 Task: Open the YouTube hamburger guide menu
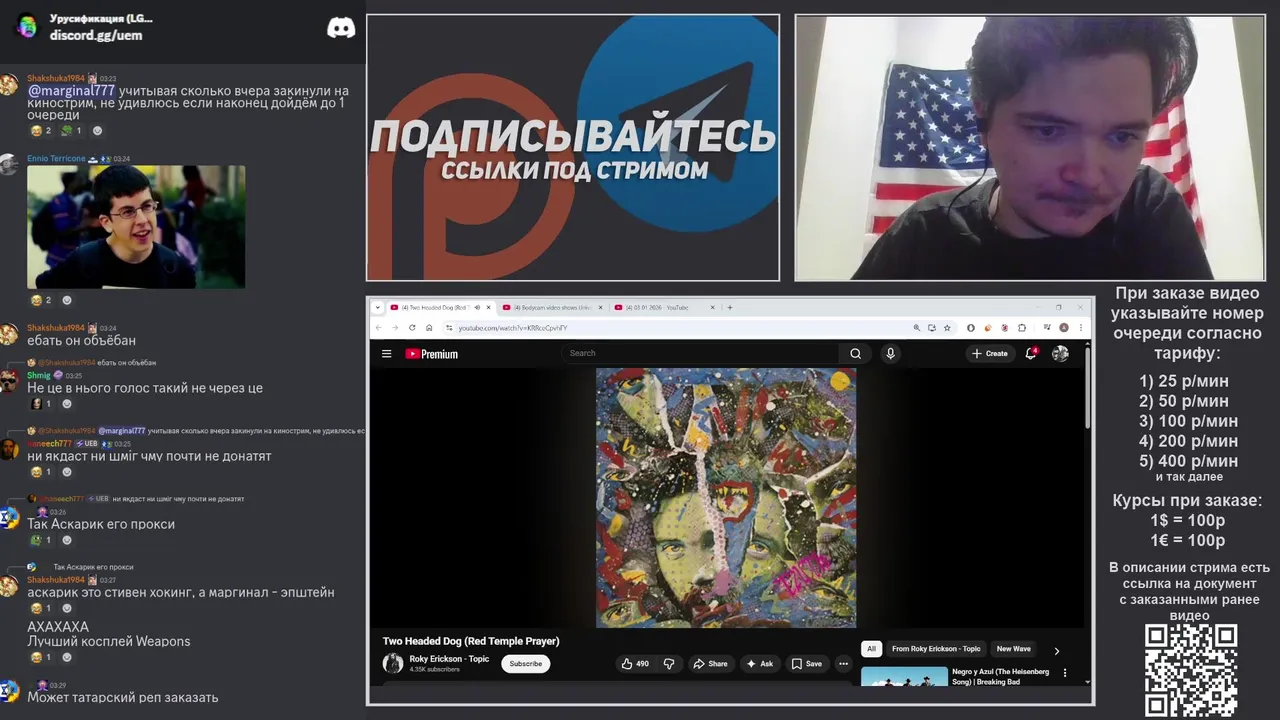point(386,353)
